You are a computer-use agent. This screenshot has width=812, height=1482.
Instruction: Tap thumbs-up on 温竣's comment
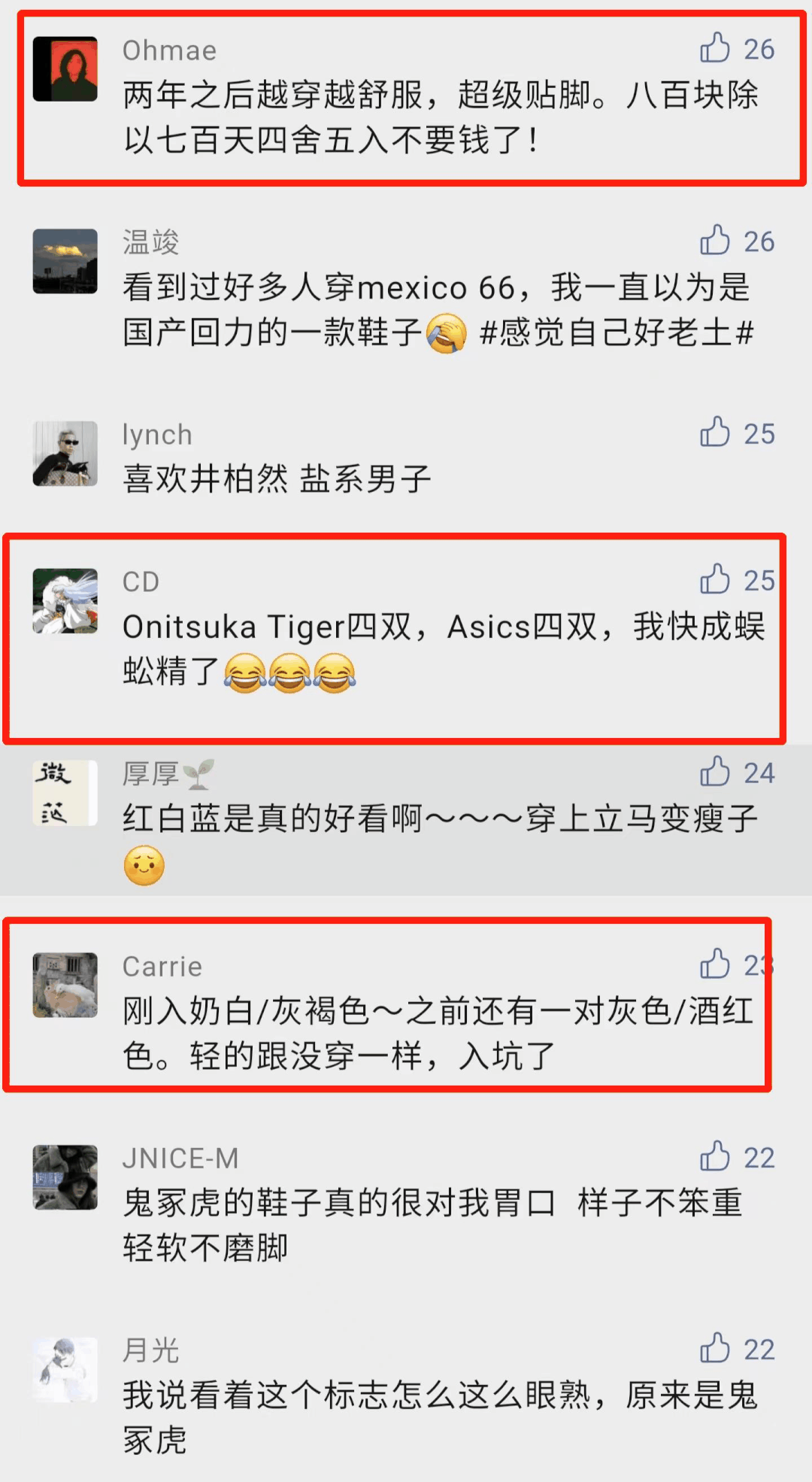[715, 241]
